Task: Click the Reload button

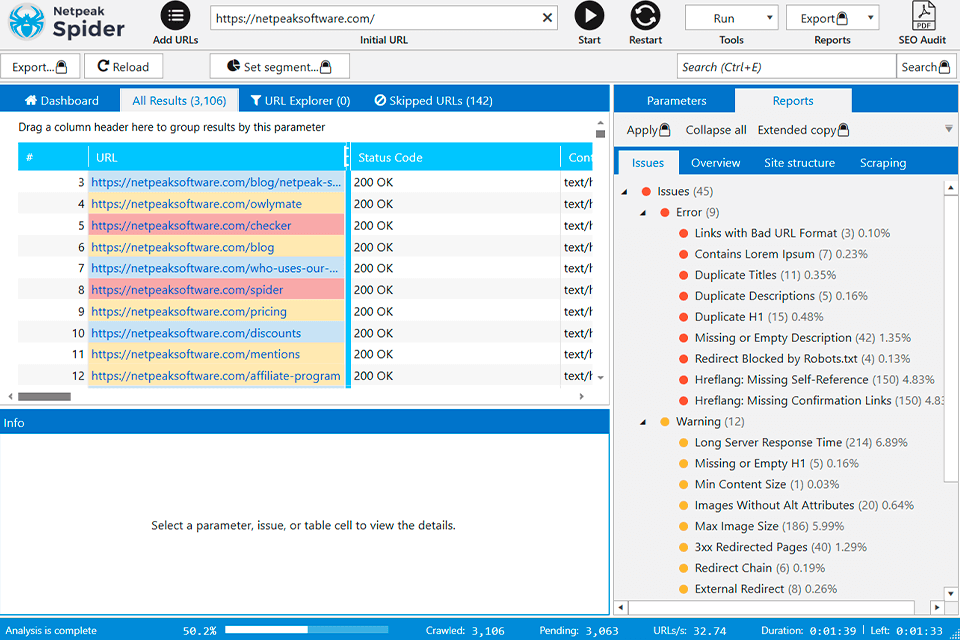Action: pyautogui.click(x=123, y=67)
